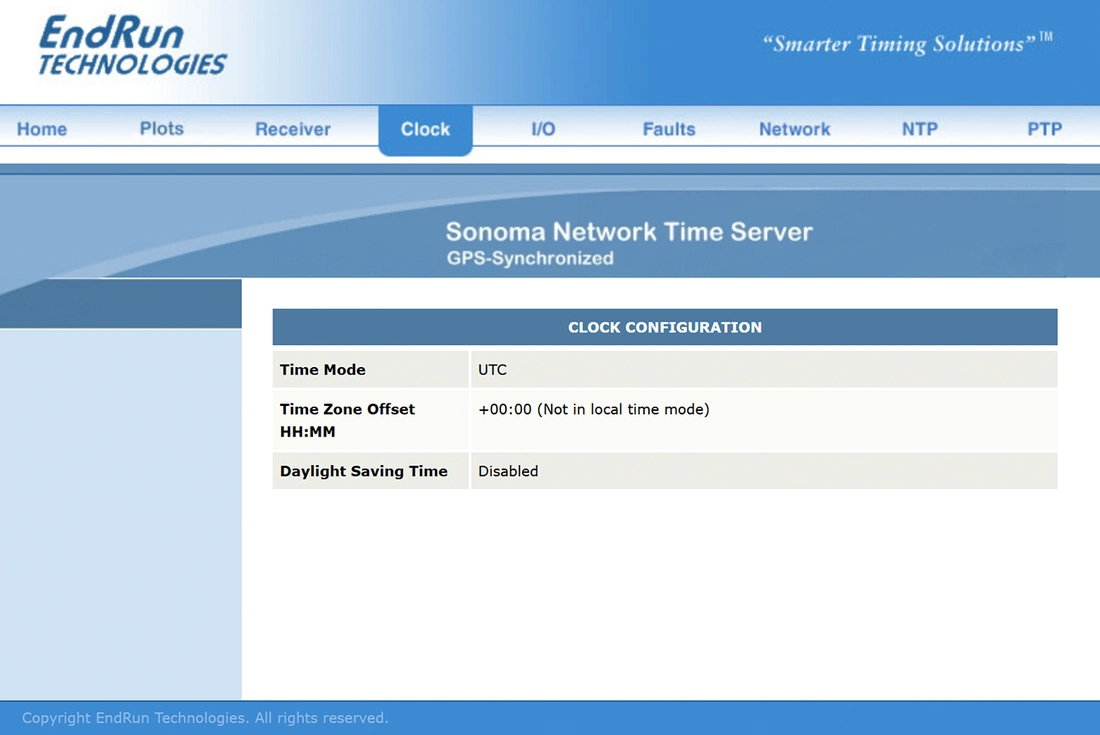Click the +00:00 offset value
1100x735 pixels.
point(593,409)
